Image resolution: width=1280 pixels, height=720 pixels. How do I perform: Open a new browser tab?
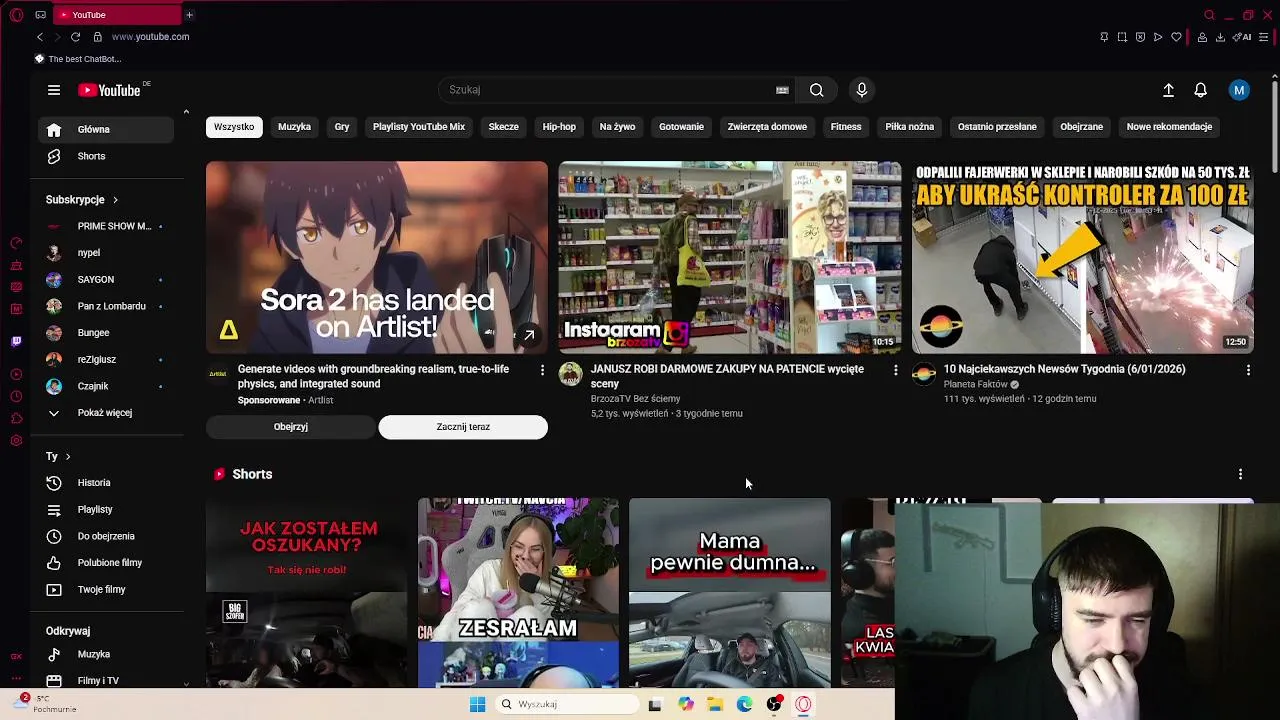(189, 15)
